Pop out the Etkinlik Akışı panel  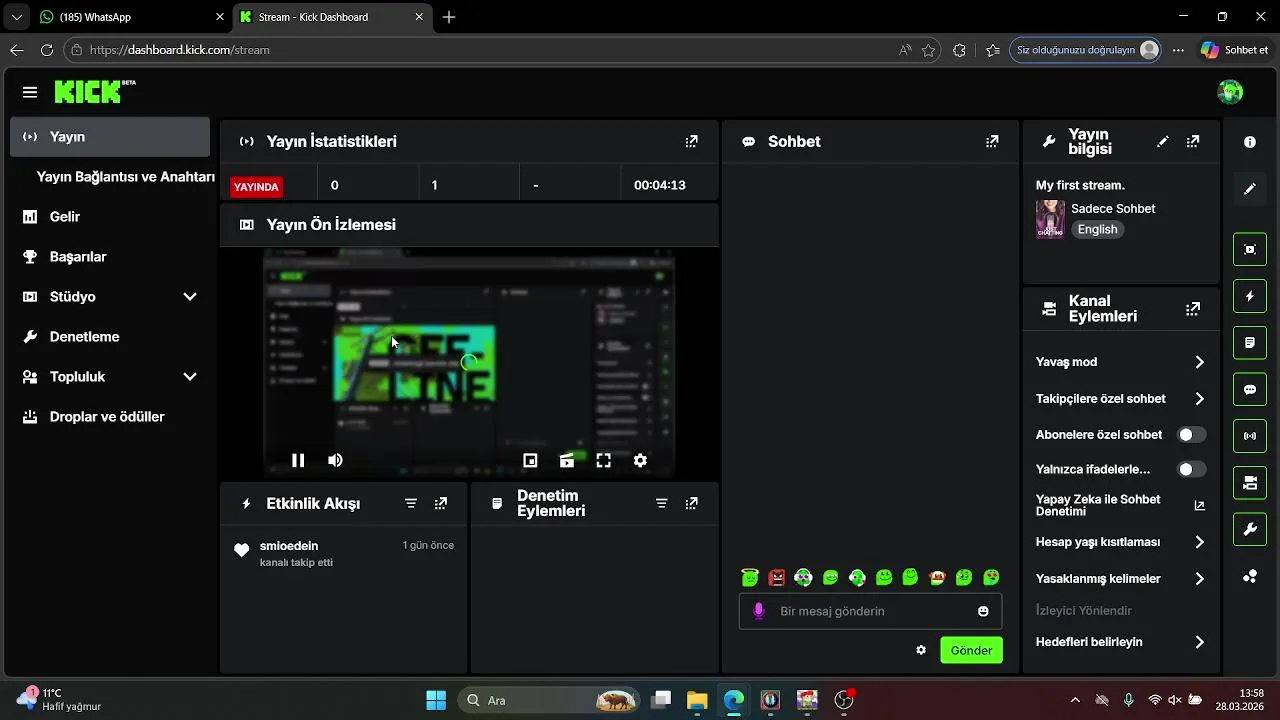pos(441,504)
